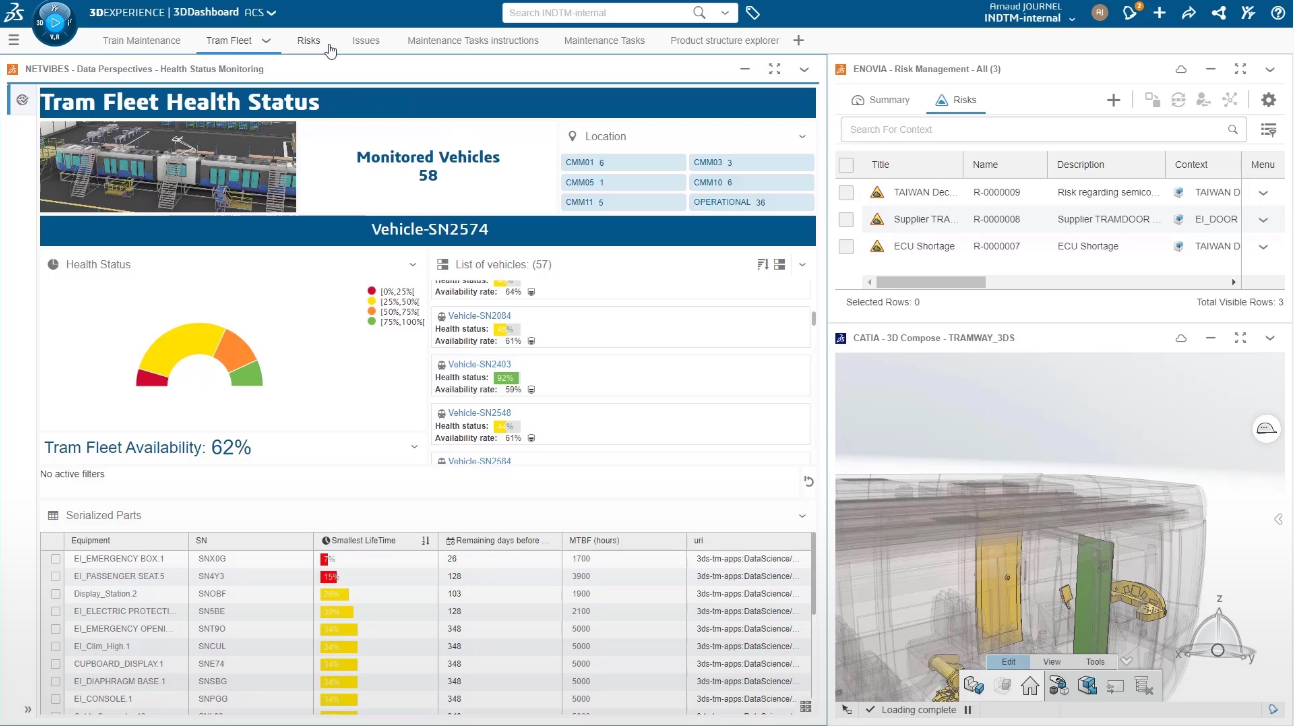Open the INDTM-internal platform dropdown
The height and width of the screenshot is (726, 1294).
click(x=1072, y=19)
